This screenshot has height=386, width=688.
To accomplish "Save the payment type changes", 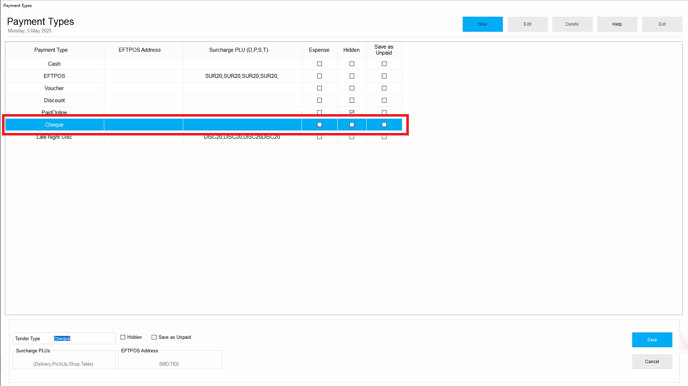I will coord(652,340).
